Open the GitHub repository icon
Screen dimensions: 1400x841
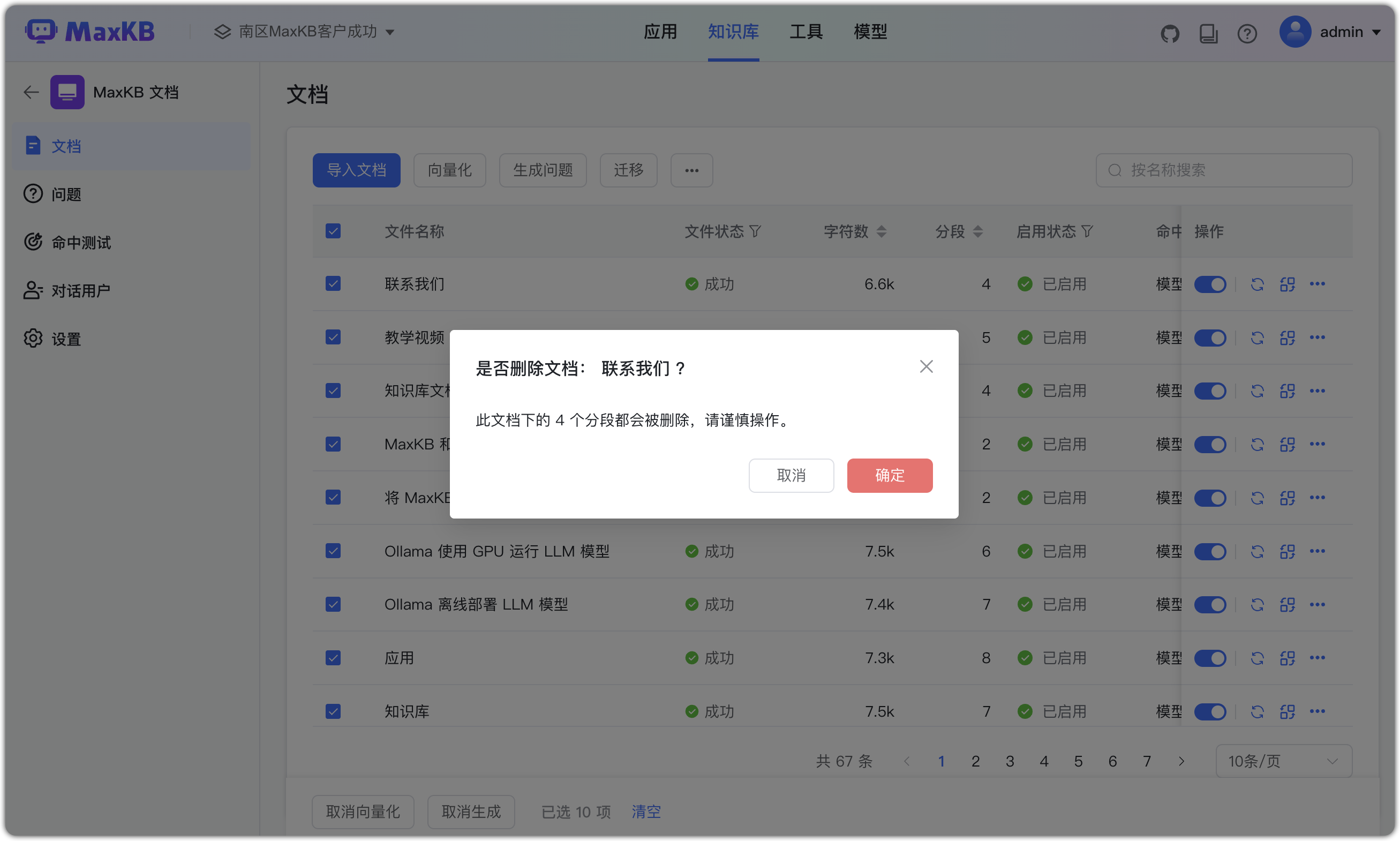click(1169, 33)
